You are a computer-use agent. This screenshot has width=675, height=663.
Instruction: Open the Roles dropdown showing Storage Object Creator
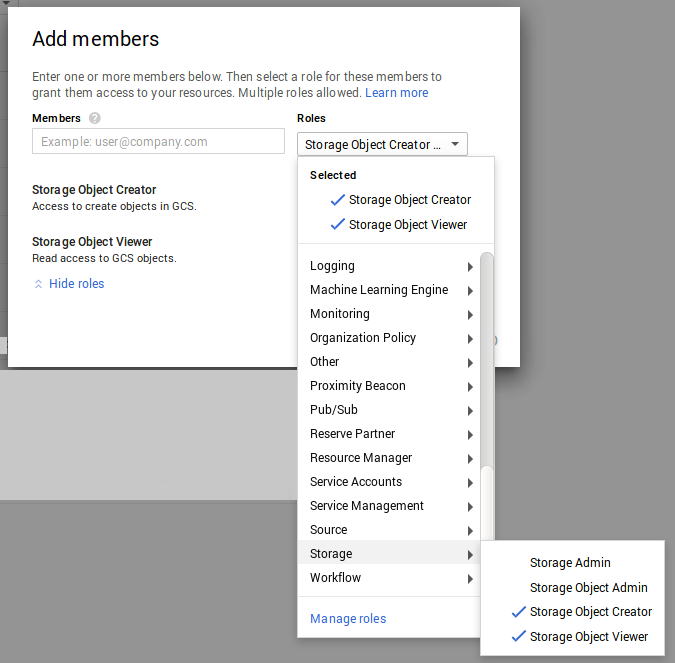(x=382, y=144)
